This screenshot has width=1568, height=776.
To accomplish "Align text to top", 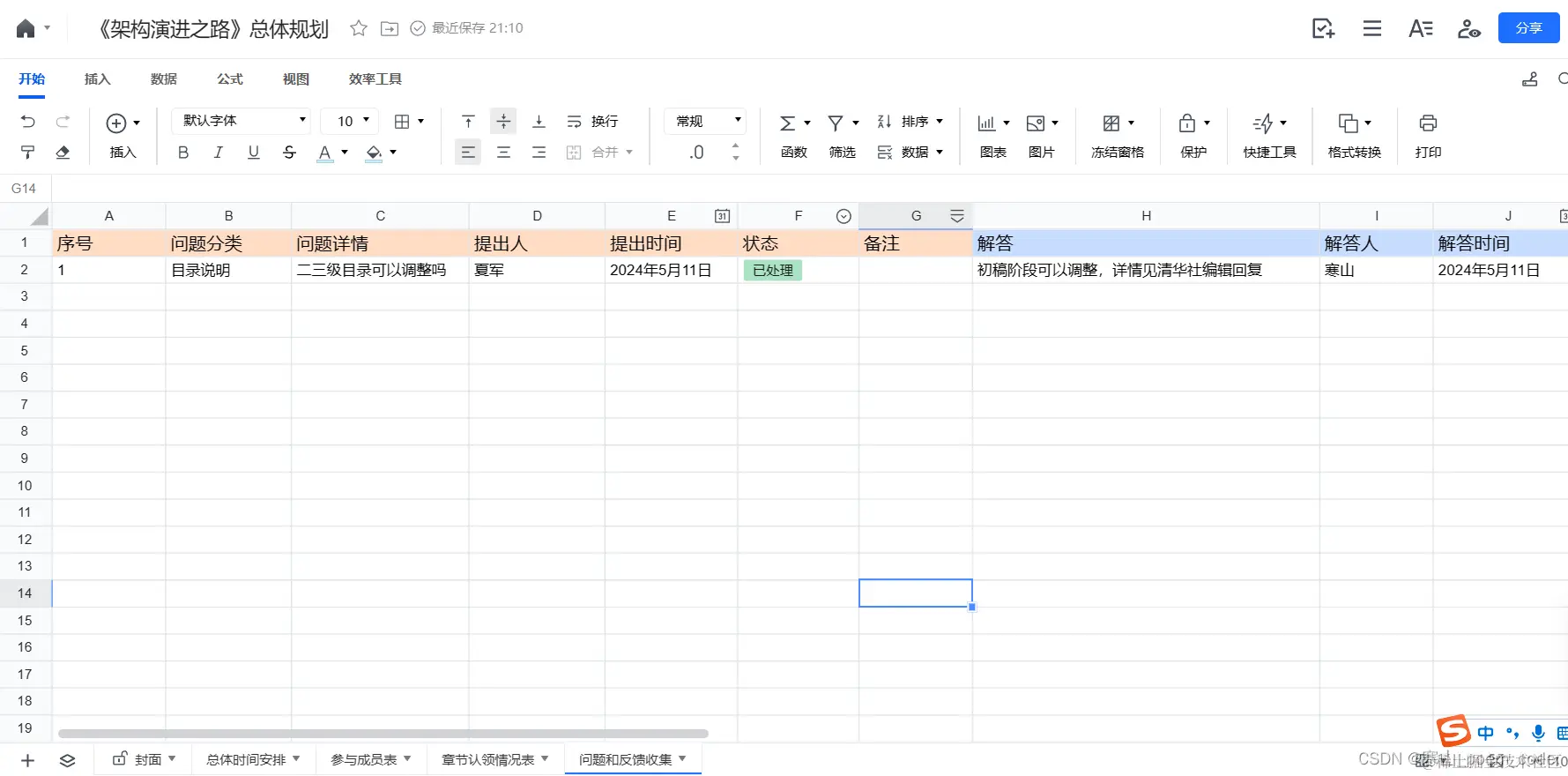I will [469, 122].
